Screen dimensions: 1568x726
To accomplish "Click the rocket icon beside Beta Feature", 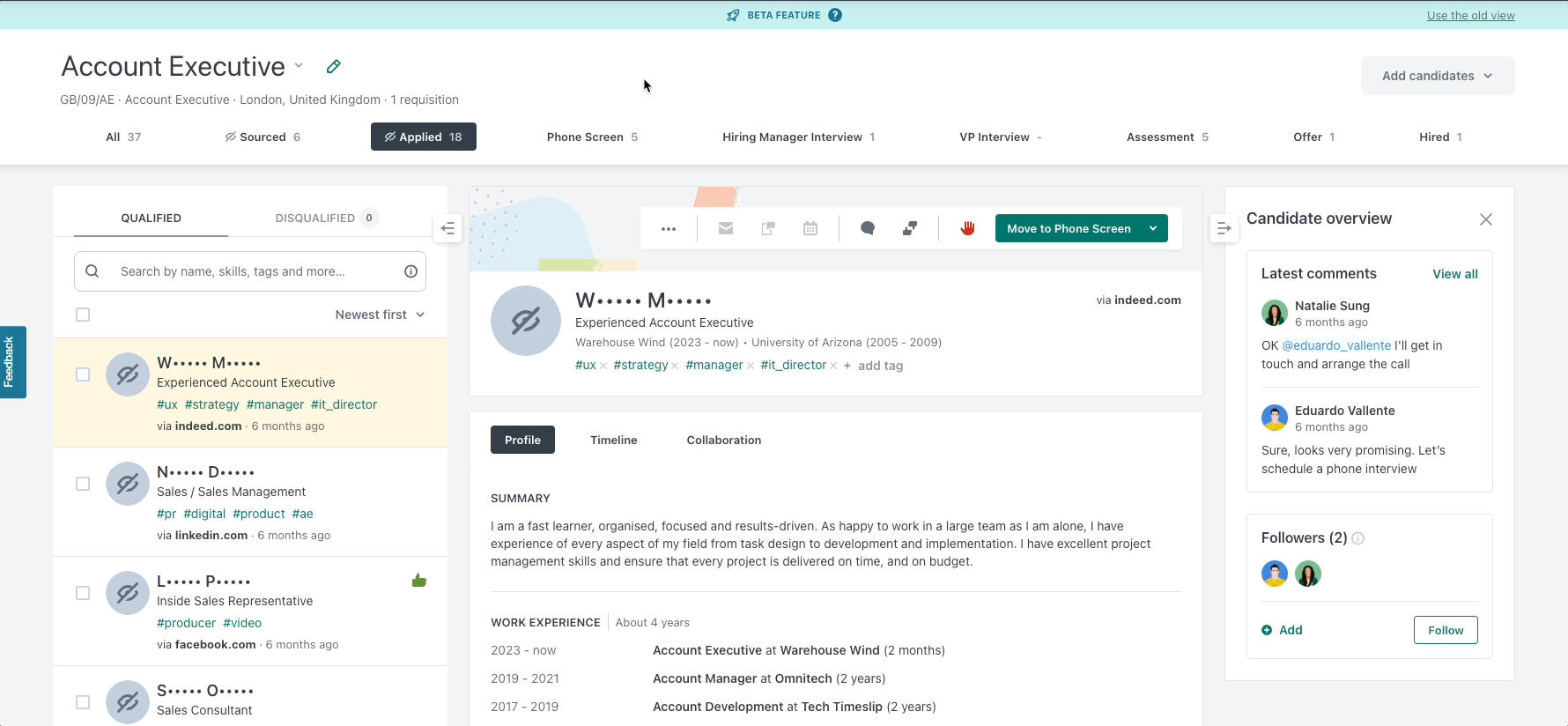I will coord(733,15).
